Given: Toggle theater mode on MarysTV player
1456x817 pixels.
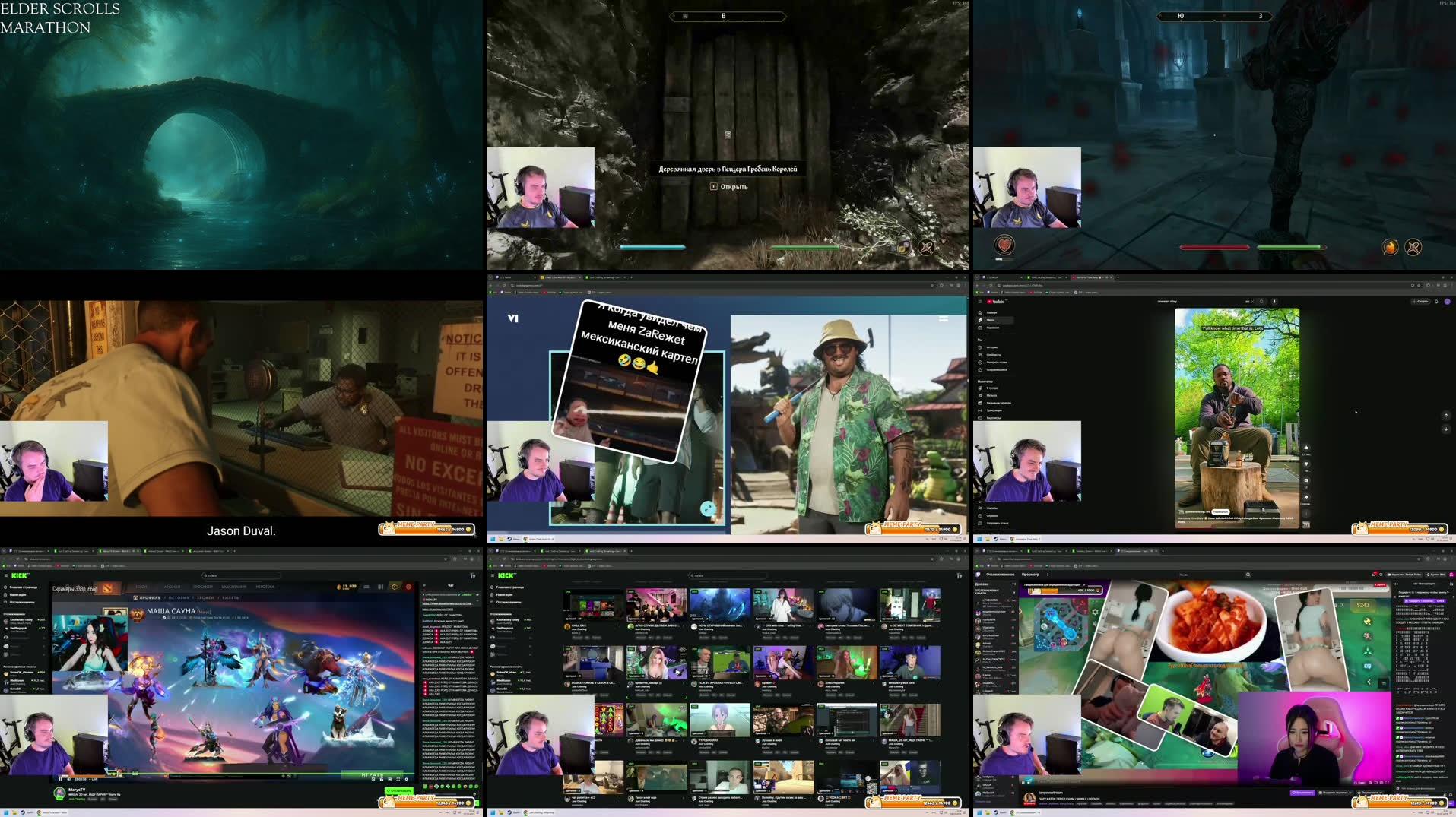Looking at the screenshot, I should (x=390, y=779).
